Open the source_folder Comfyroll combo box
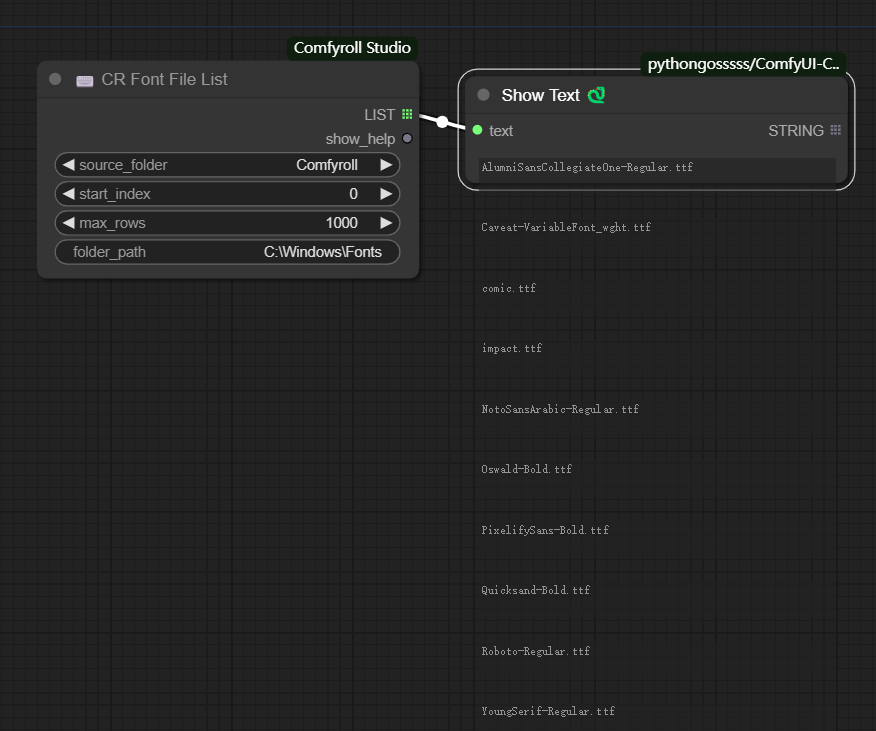Screen dimensions: 876x731 [228, 165]
